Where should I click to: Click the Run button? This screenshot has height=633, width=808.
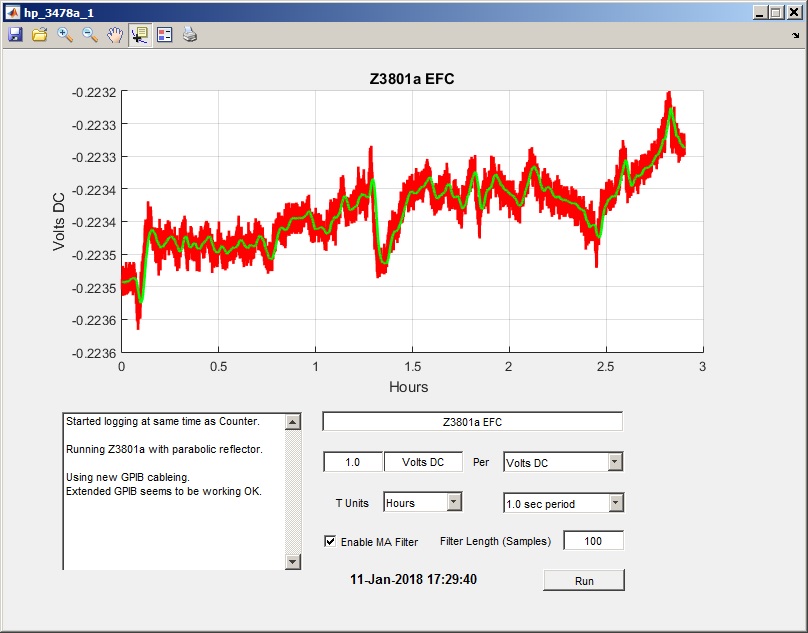click(x=584, y=580)
